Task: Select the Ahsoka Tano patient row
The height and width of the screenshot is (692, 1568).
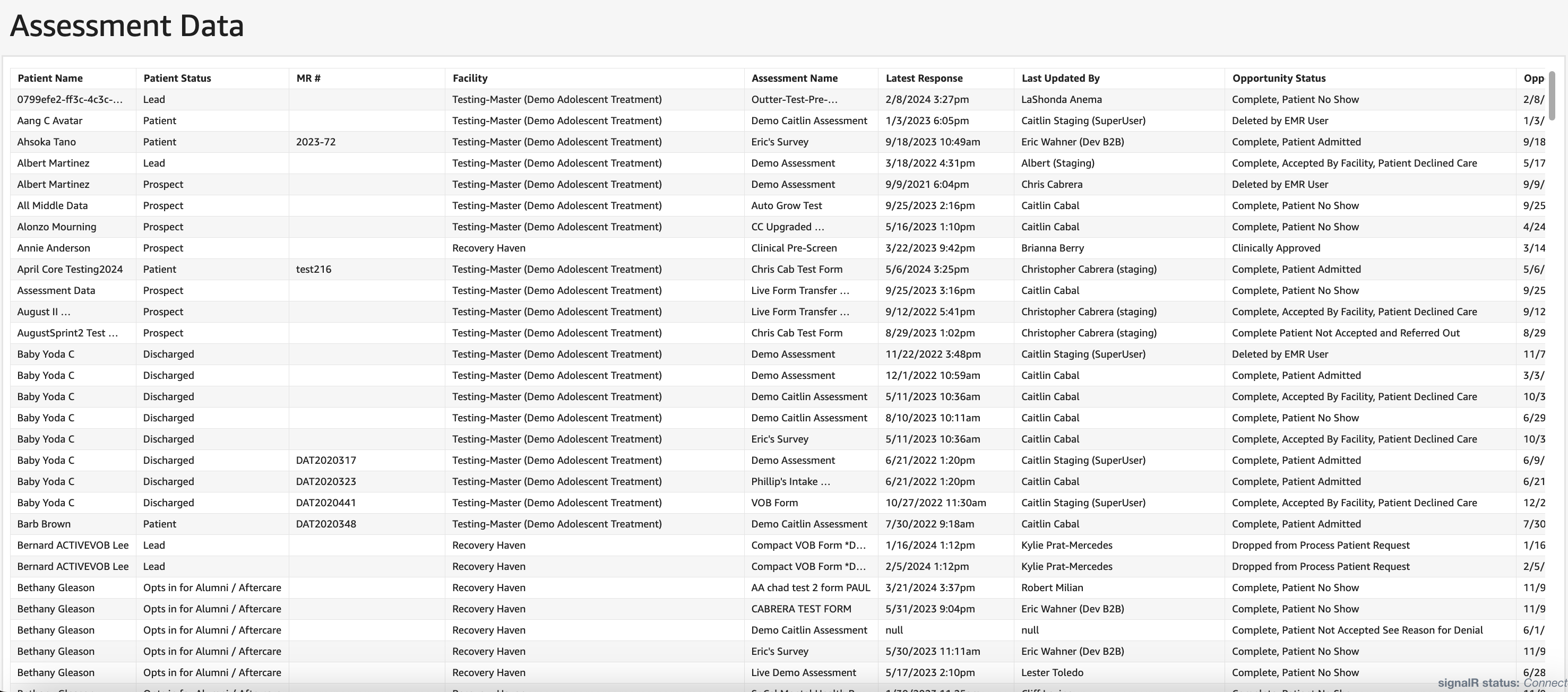Action: [46, 142]
